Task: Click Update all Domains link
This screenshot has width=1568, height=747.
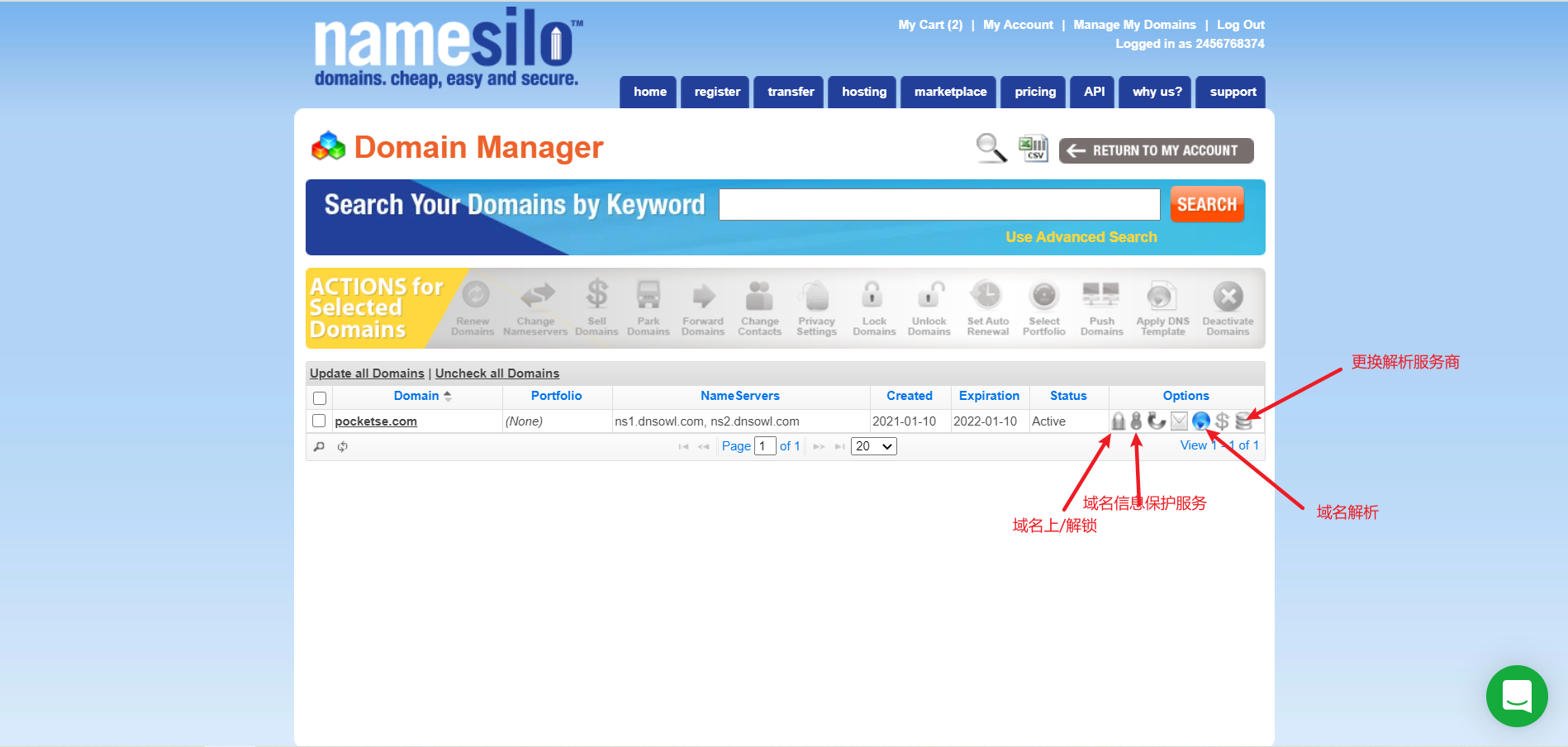Action: [367, 373]
